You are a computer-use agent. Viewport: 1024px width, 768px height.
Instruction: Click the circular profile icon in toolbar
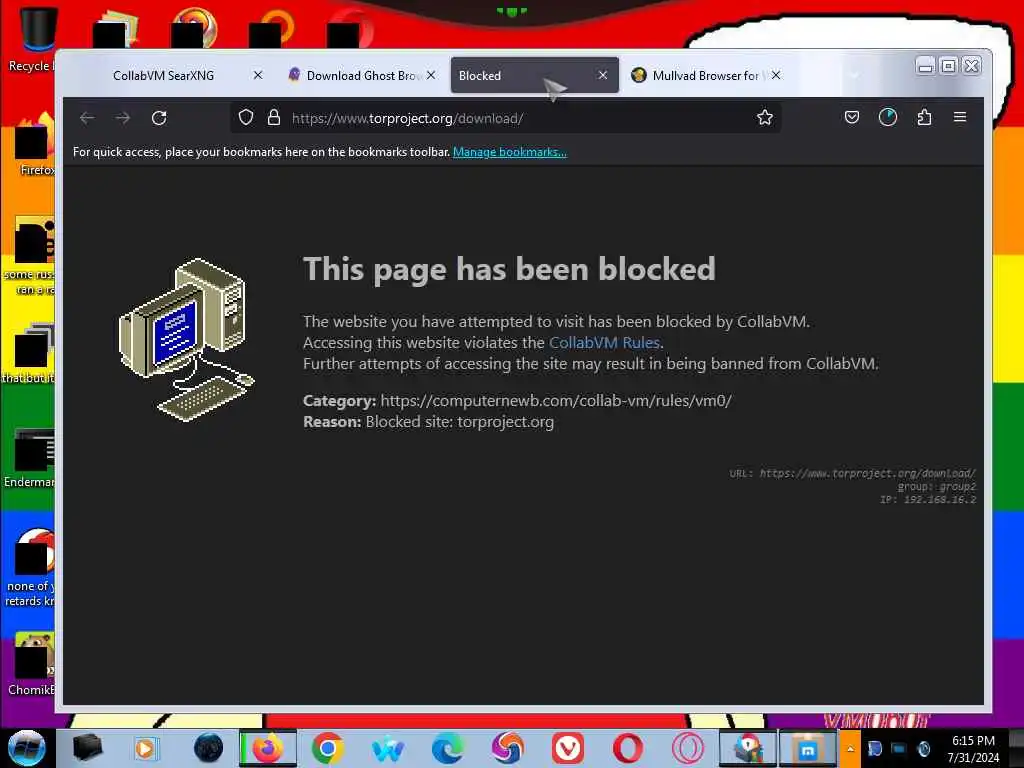pyautogui.click(x=888, y=118)
